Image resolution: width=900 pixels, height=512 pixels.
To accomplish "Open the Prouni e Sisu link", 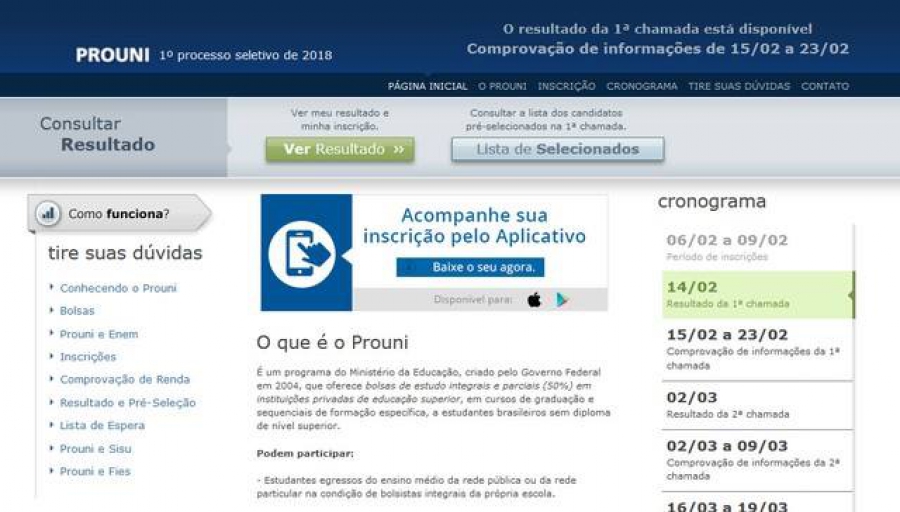I will 95,448.
